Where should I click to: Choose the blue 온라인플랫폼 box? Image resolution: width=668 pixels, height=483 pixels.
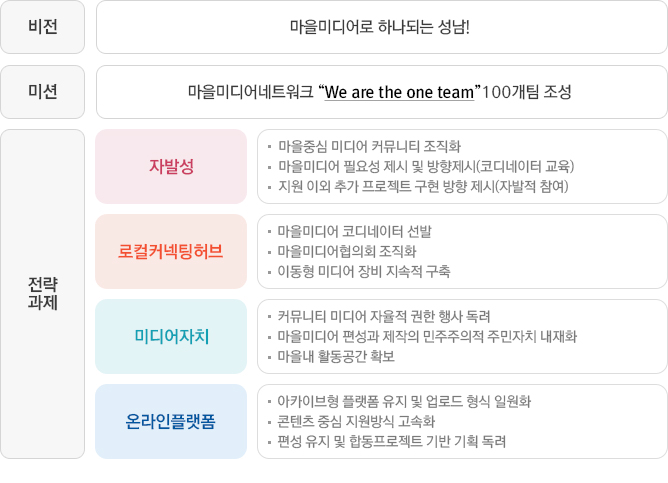tap(171, 421)
